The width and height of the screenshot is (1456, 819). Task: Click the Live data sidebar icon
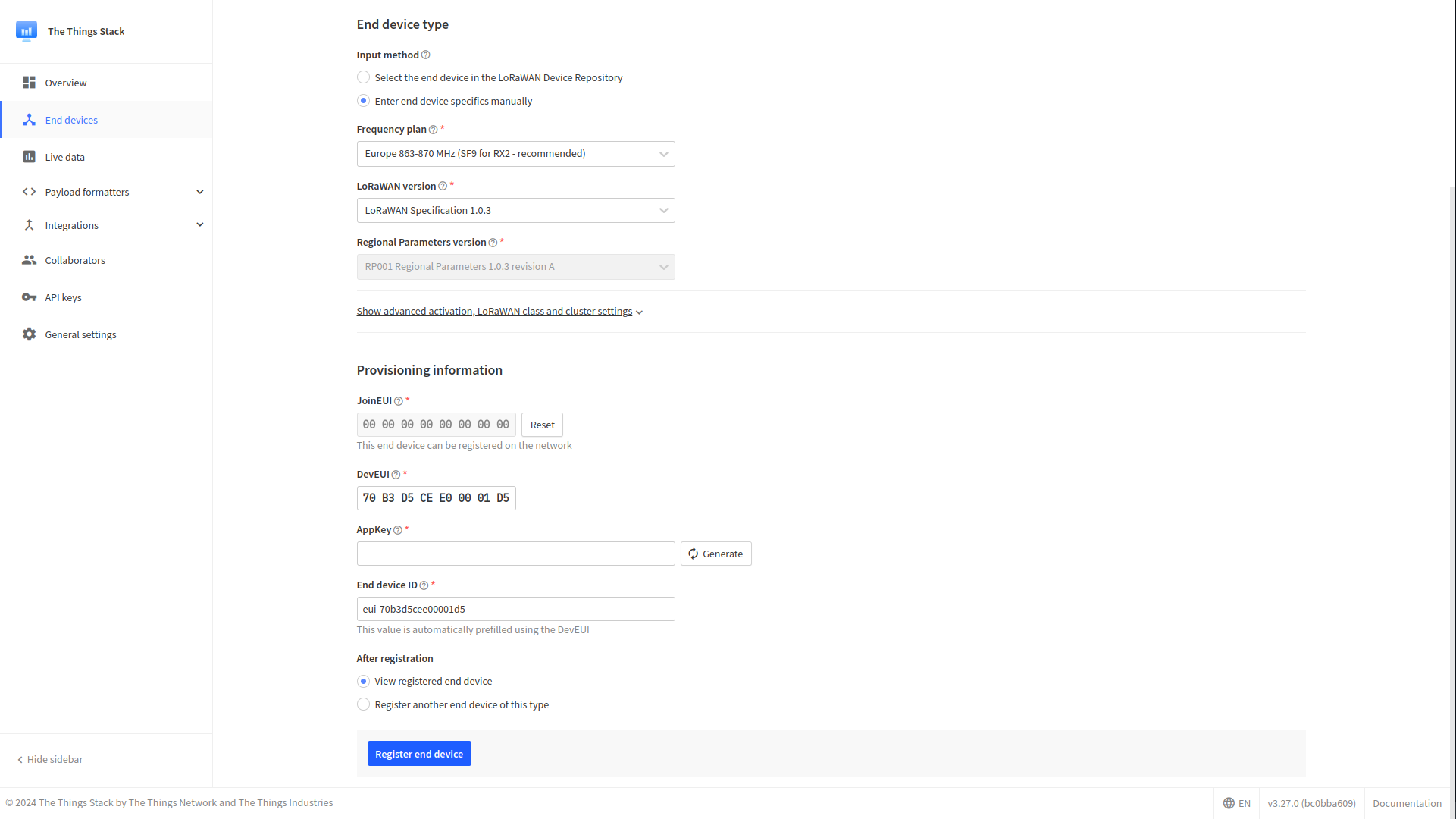[x=28, y=156]
